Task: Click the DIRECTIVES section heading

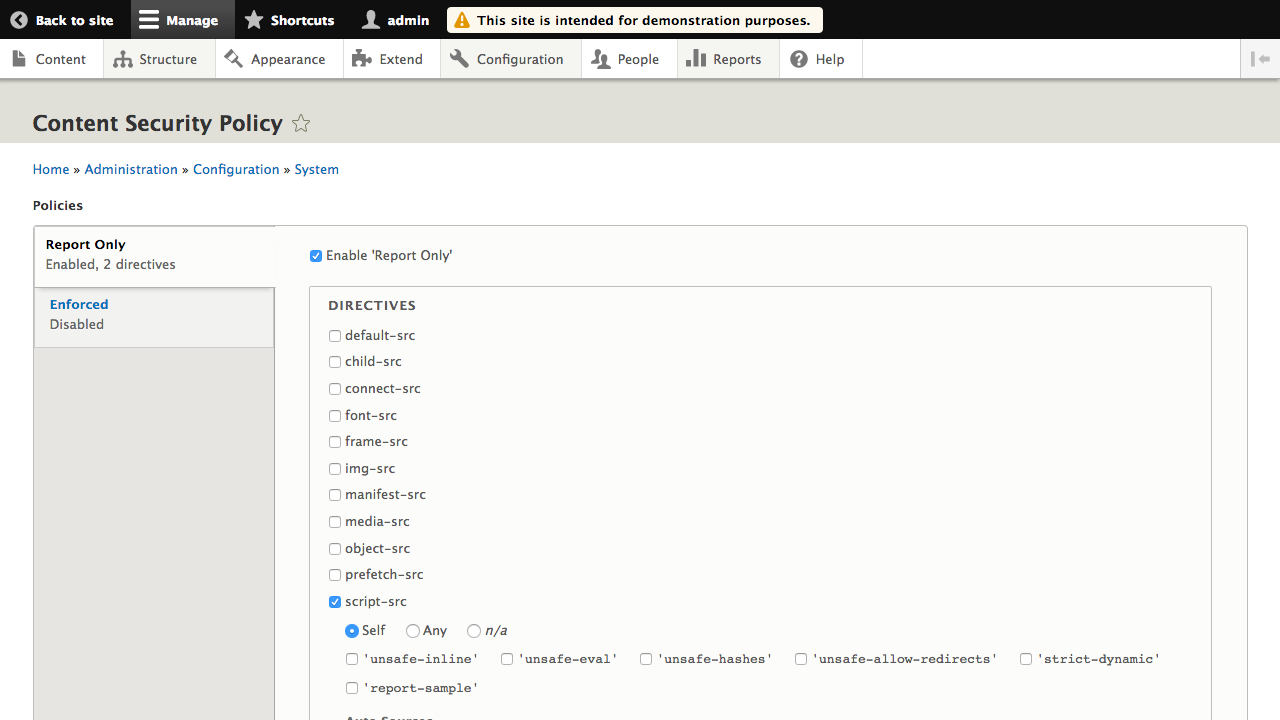Action: click(x=372, y=305)
